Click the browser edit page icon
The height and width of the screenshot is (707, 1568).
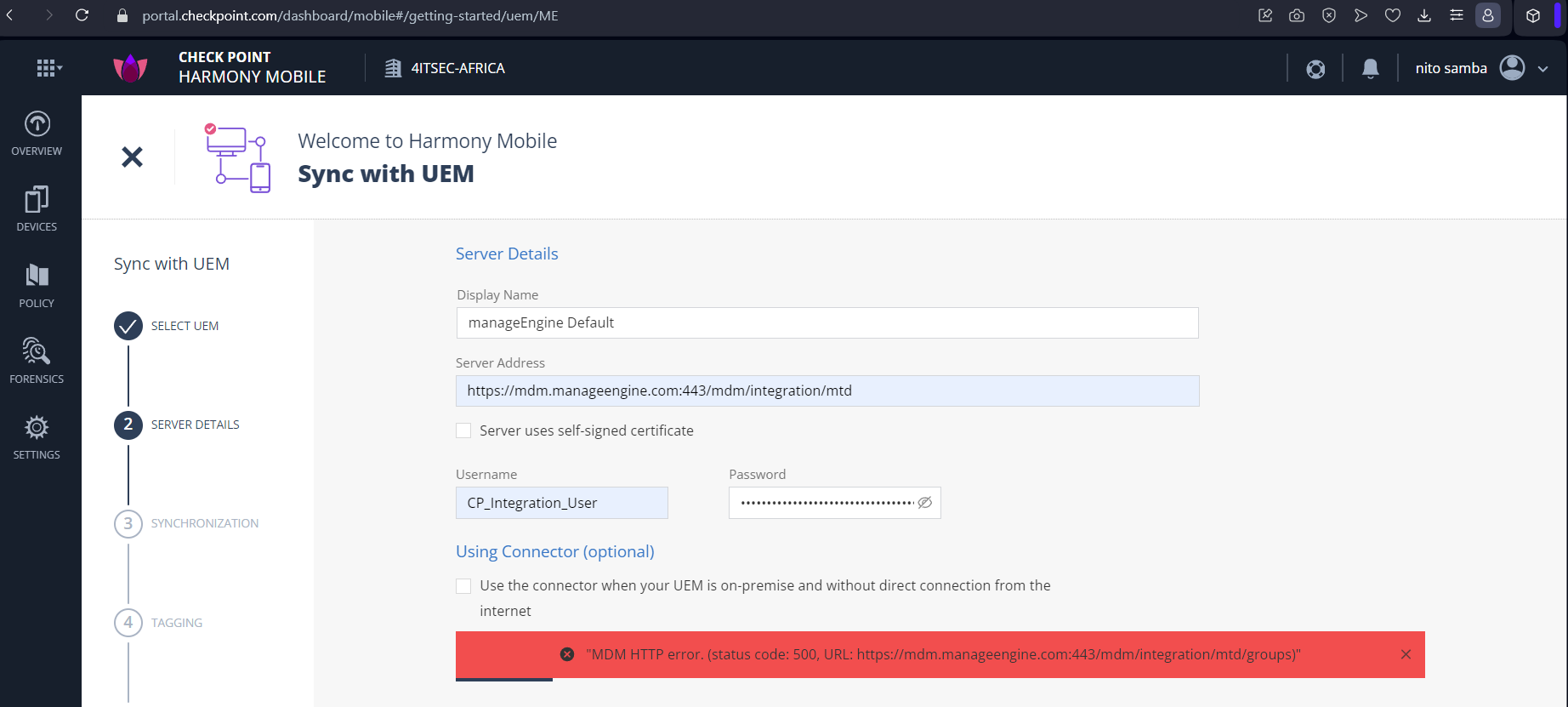click(1265, 15)
